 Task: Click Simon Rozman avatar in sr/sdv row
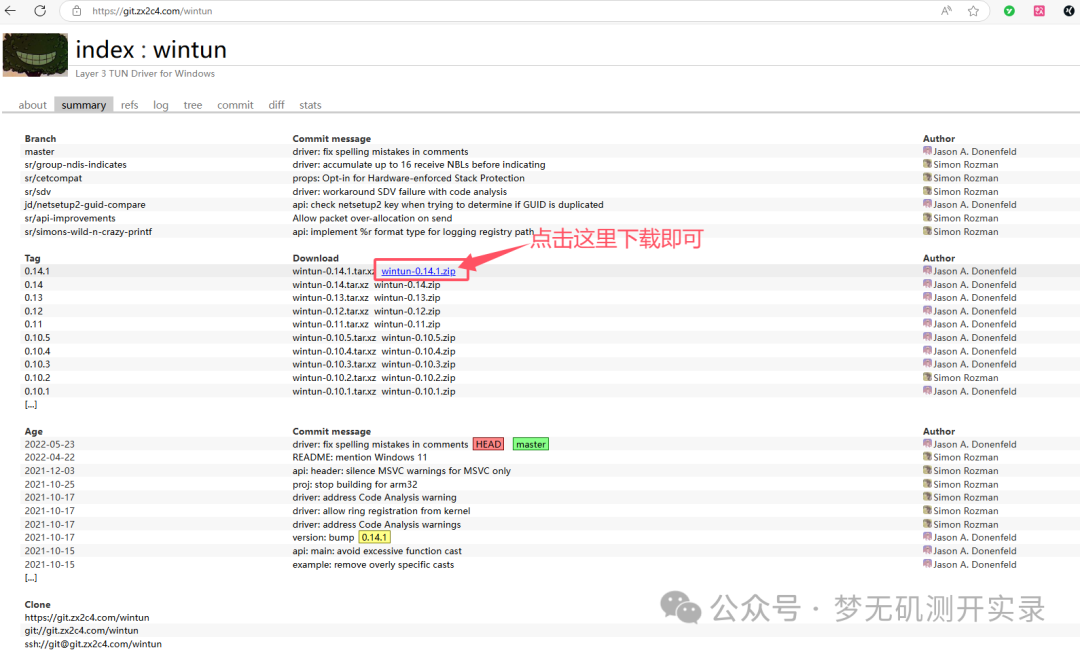pos(927,191)
